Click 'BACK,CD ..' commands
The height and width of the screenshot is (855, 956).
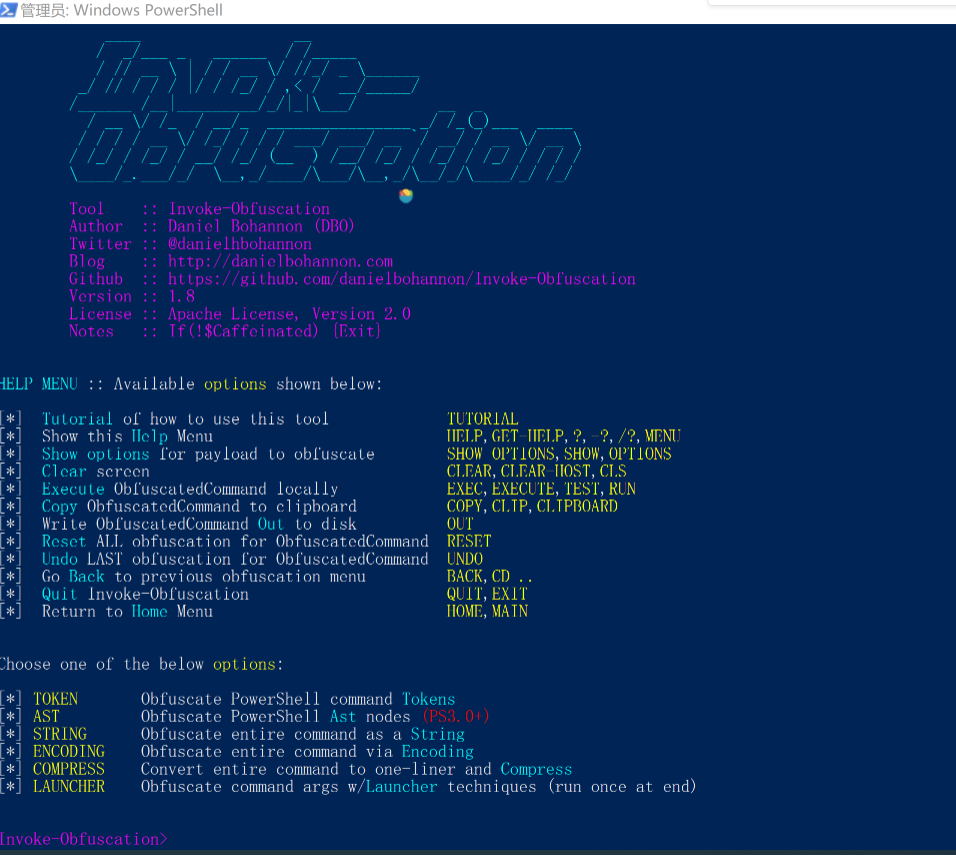click(490, 577)
